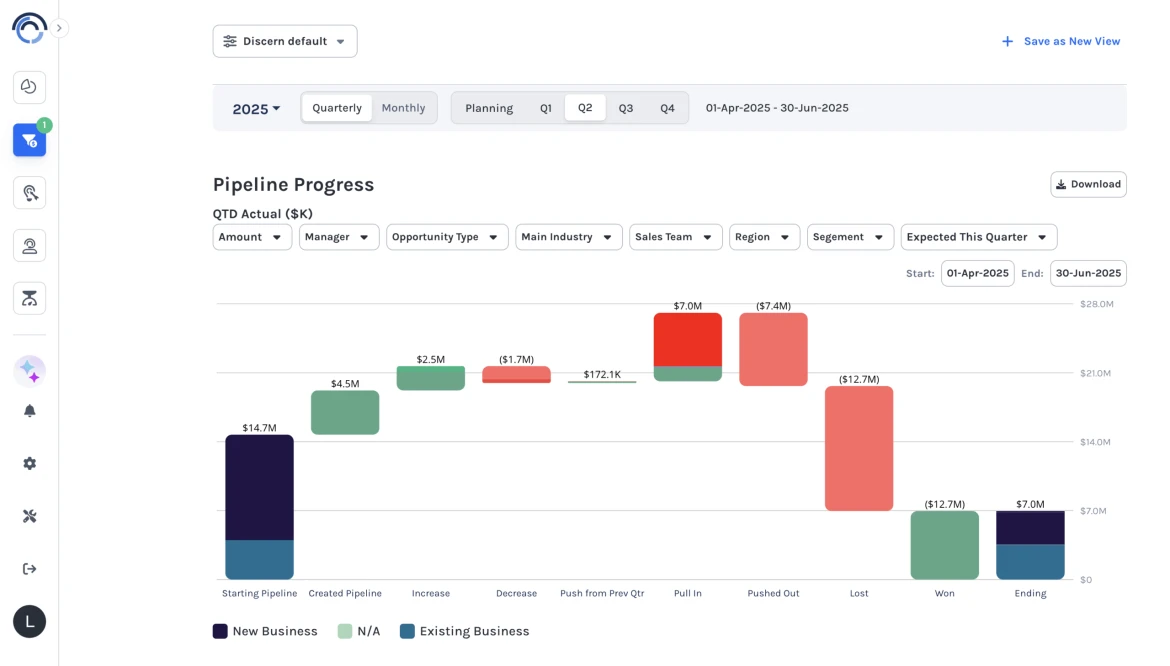Image resolution: width=1170 pixels, height=666 pixels.
Task: Switch to the Planning tab
Action: pos(489,108)
